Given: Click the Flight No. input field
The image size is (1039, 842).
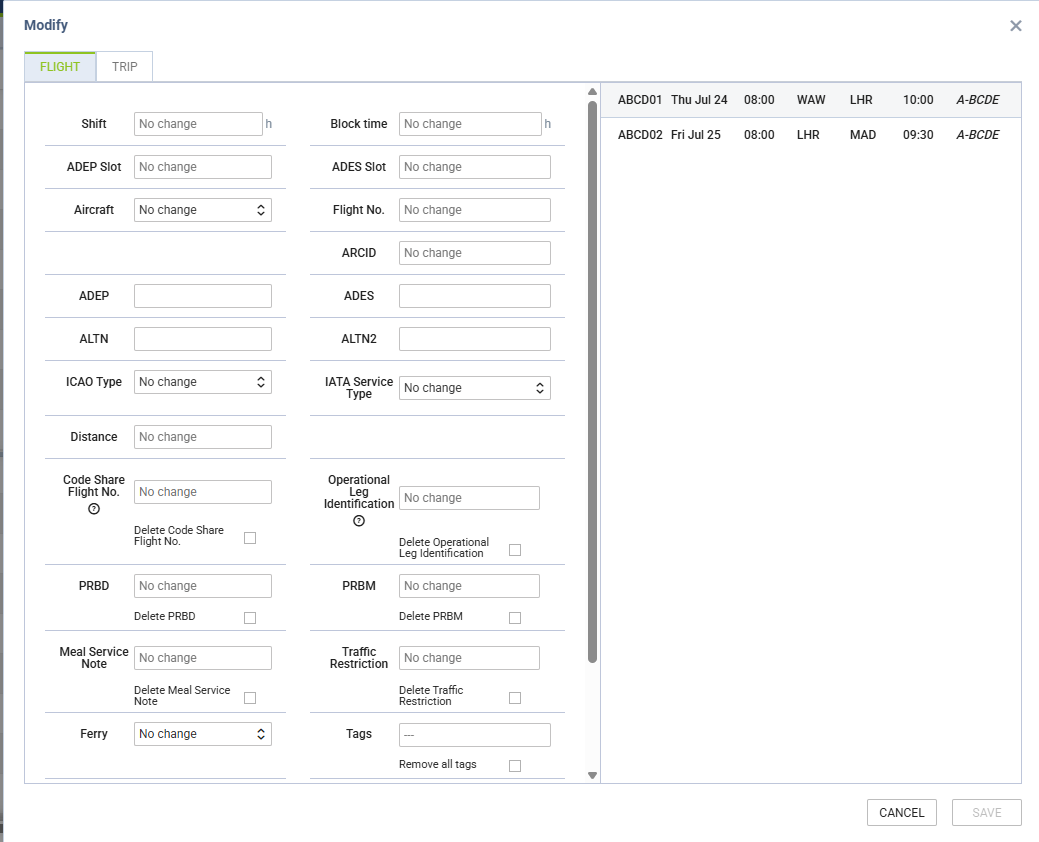Looking at the screenshot, I should (x=474, y=210).
